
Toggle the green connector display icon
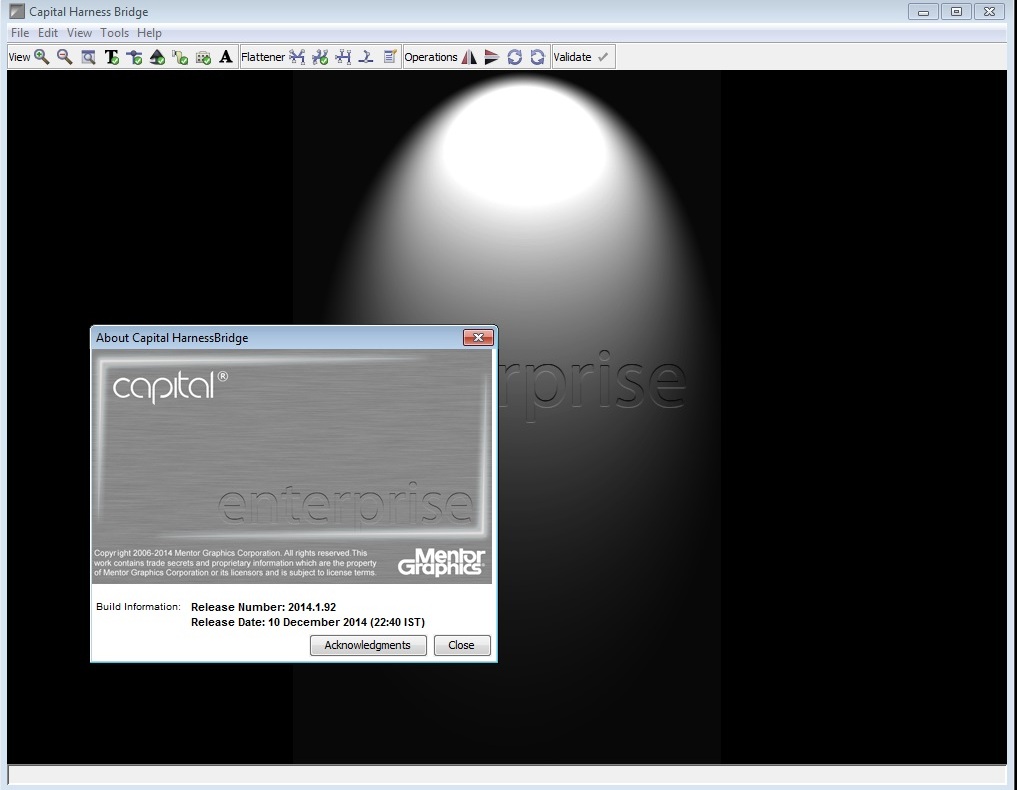coord(180,57)
